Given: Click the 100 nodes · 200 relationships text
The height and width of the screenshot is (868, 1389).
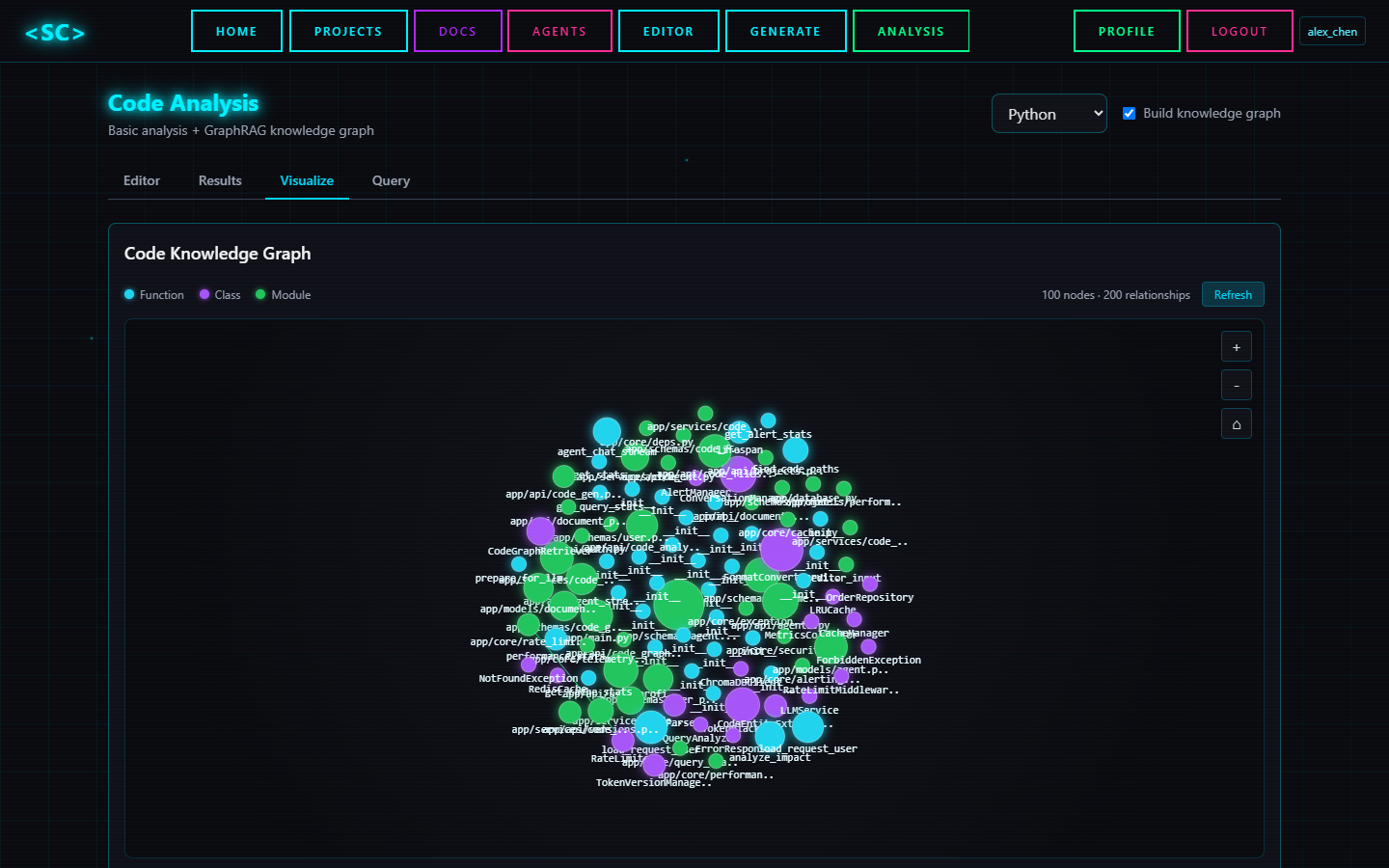Looking at the screenshot, I should point(1116,294).
